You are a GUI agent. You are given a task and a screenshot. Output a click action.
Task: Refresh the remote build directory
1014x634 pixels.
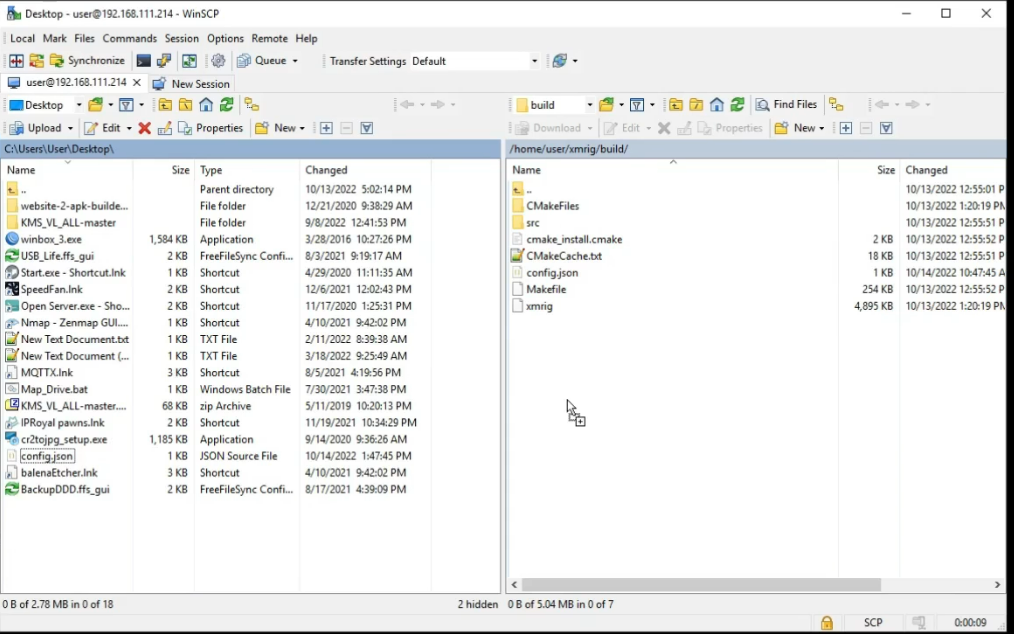pos(737,105)
